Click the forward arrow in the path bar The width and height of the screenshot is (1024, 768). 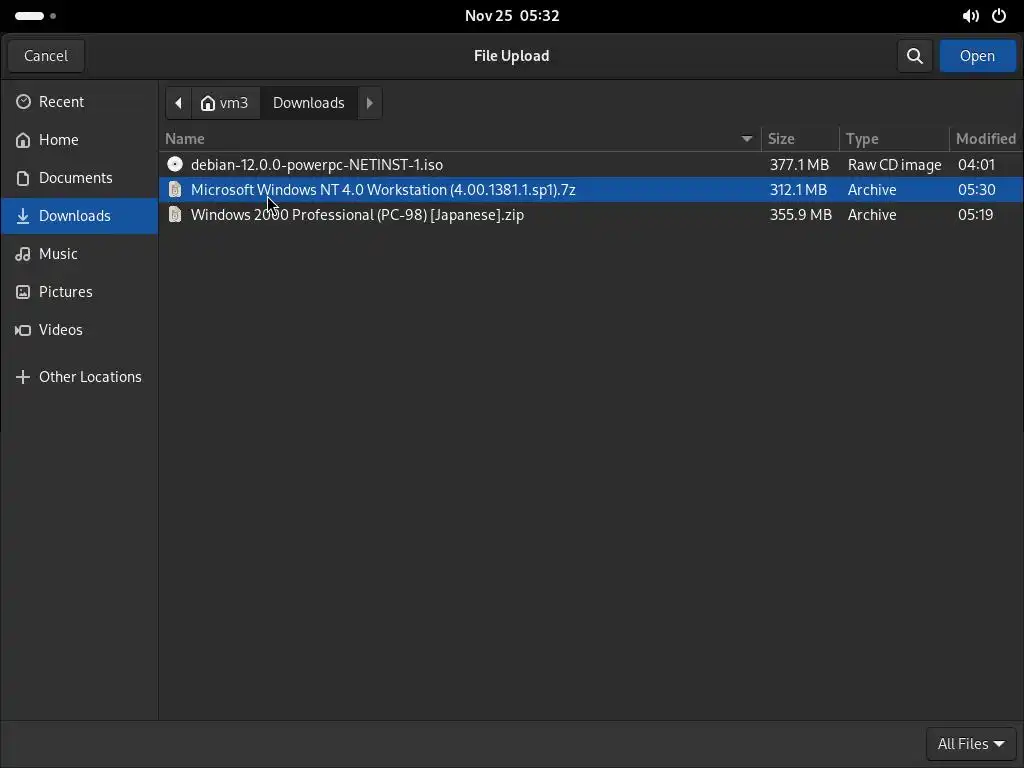click(x=370, y=103)
